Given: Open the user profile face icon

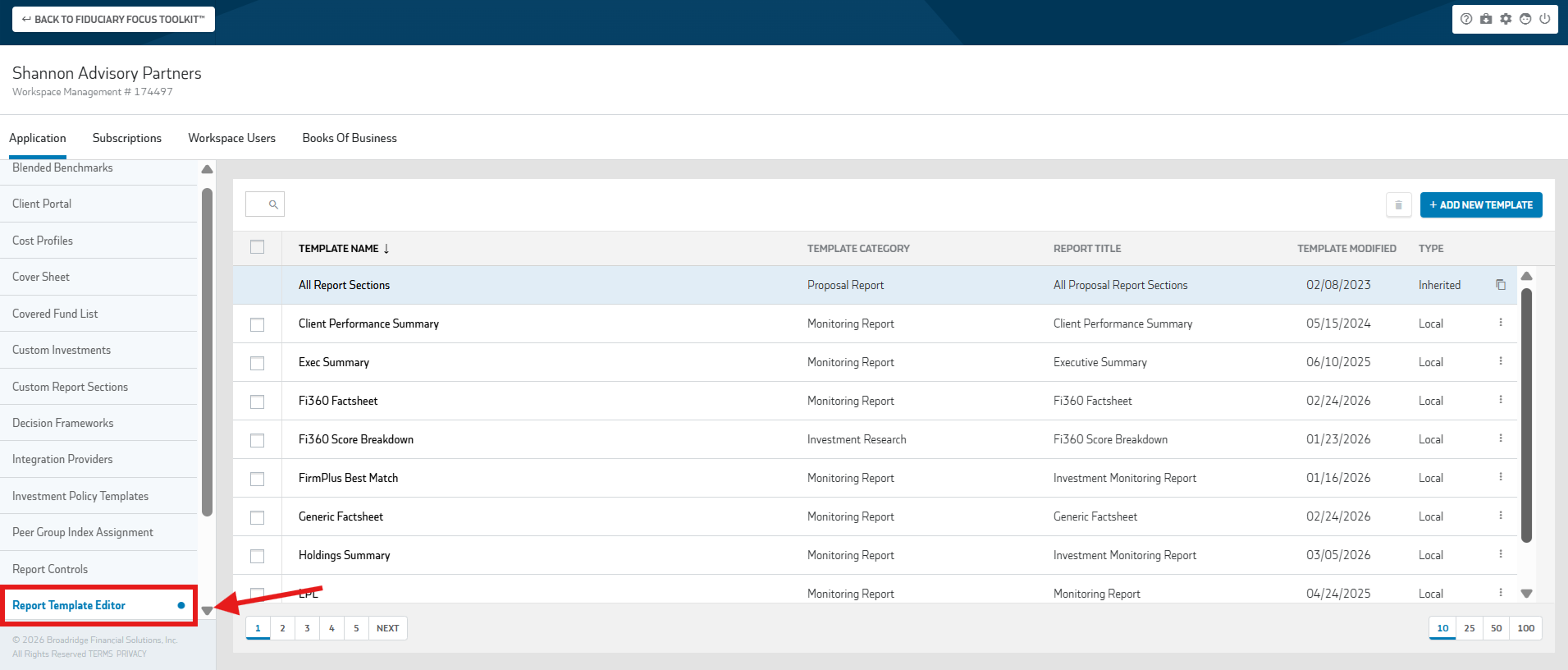Looking at the screenshot, I should pyautogui.click(x=1525, y=19).
